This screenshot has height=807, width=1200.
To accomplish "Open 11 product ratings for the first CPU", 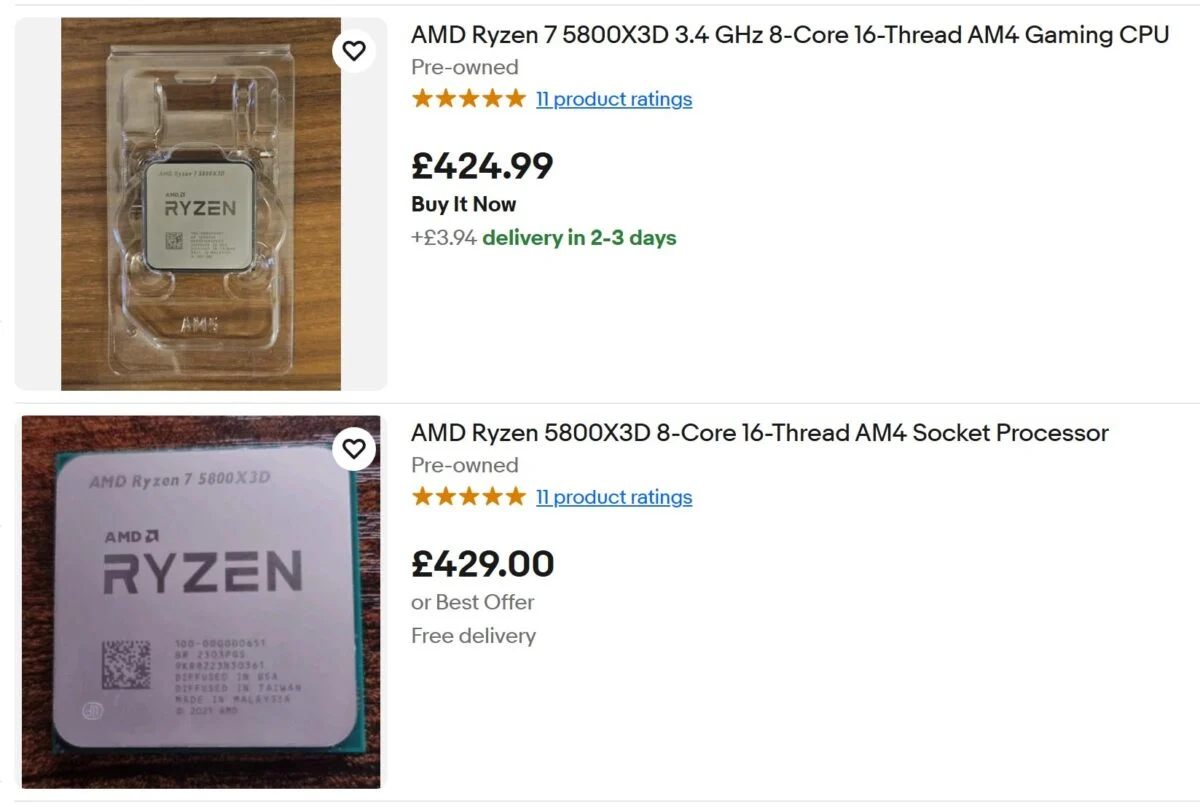I will [x=614, y=99].
